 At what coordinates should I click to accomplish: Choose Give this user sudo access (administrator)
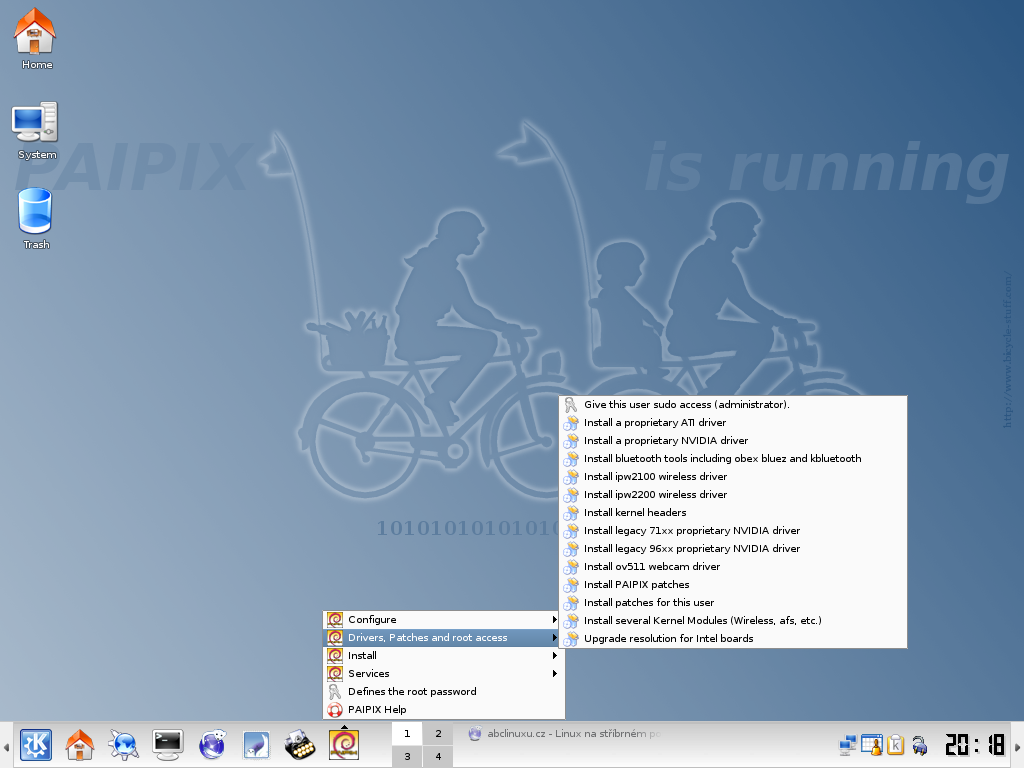[x=733, y=405]
